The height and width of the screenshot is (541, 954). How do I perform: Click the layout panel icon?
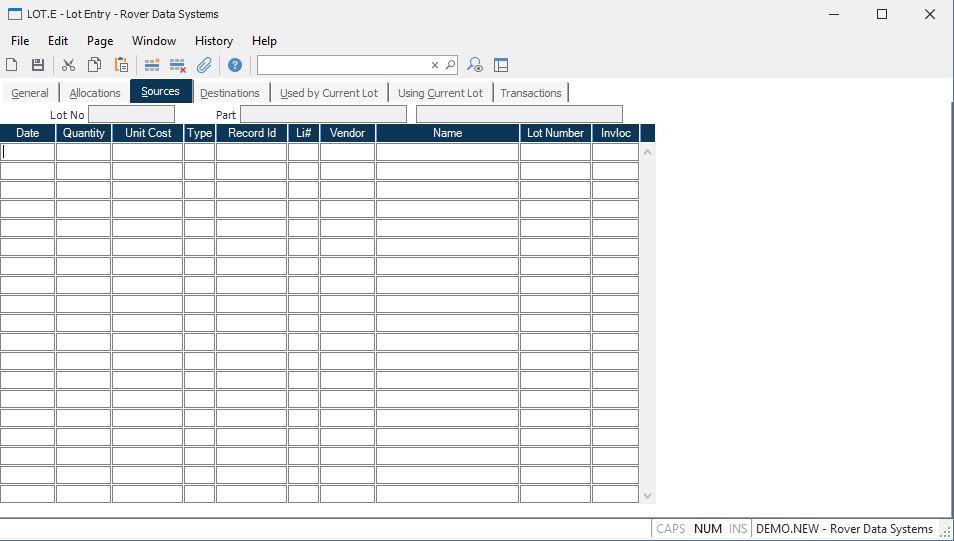(x=501, y=65)
